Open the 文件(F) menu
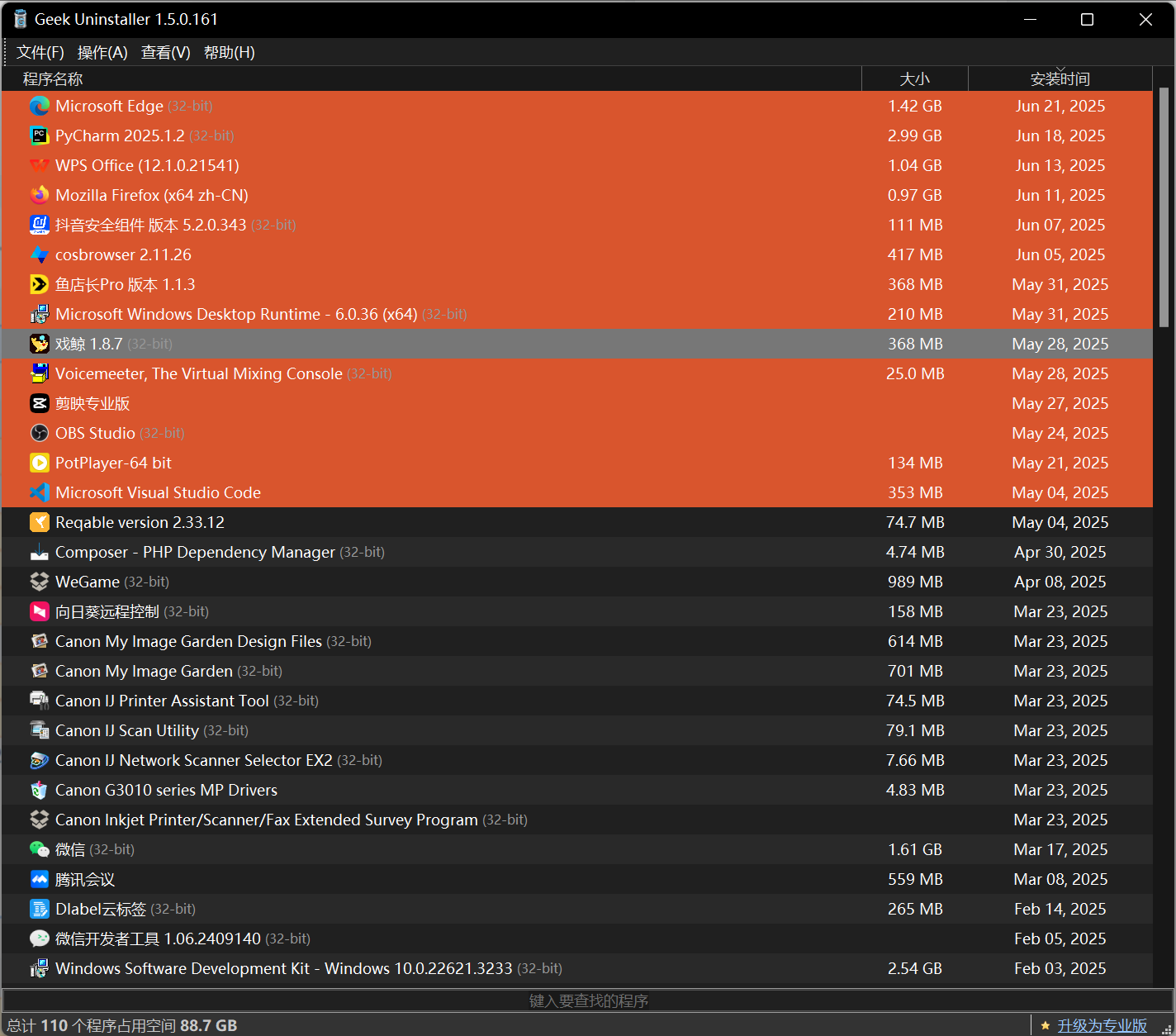The width and height of the screenshot is (1176, 1036). (40, 52)
